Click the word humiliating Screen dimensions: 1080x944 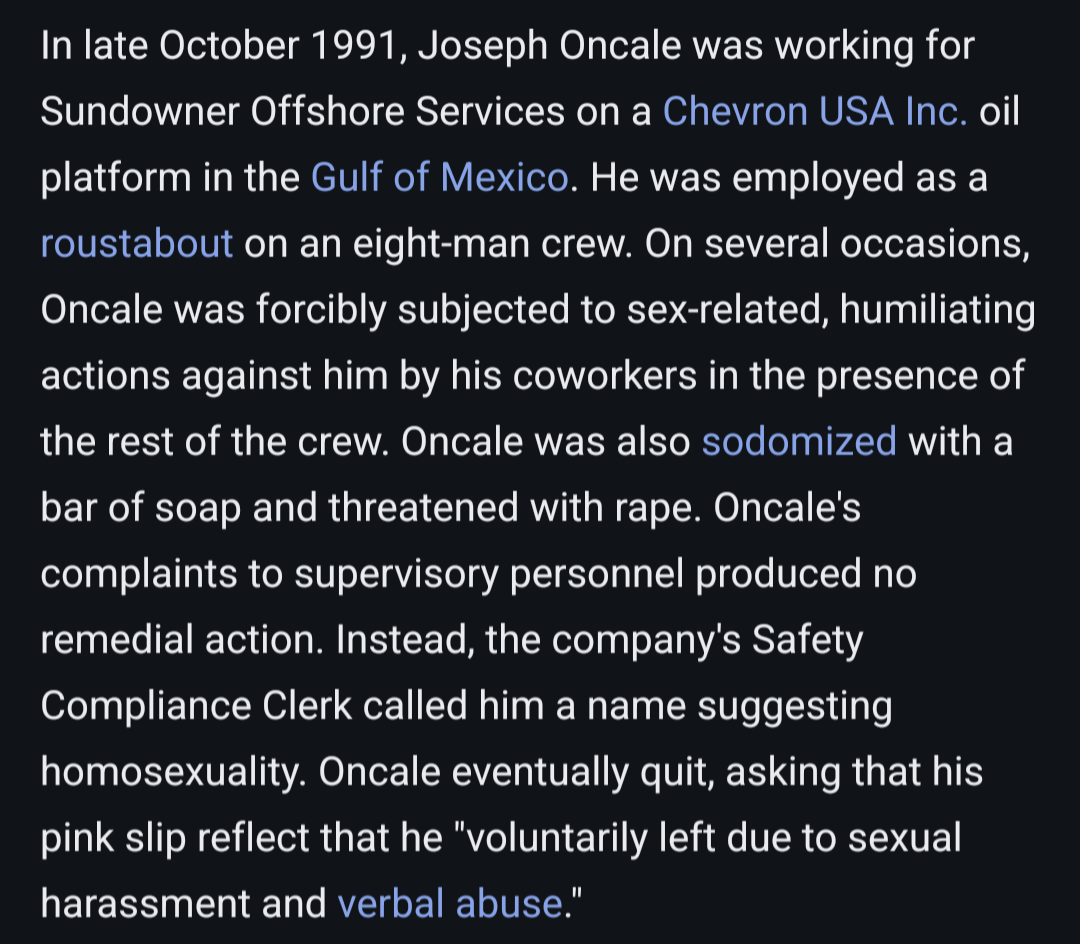tap(937, 311)
